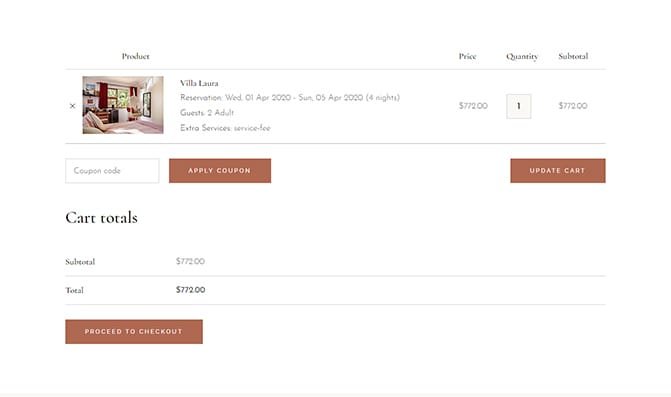Click the Subtotal column header in table

click(573, 56)
